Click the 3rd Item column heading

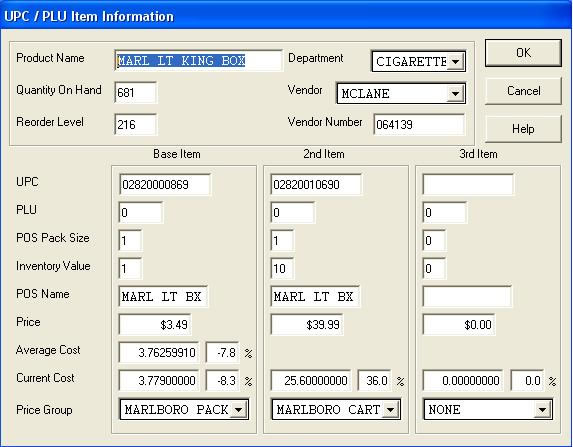pos(478,154)
